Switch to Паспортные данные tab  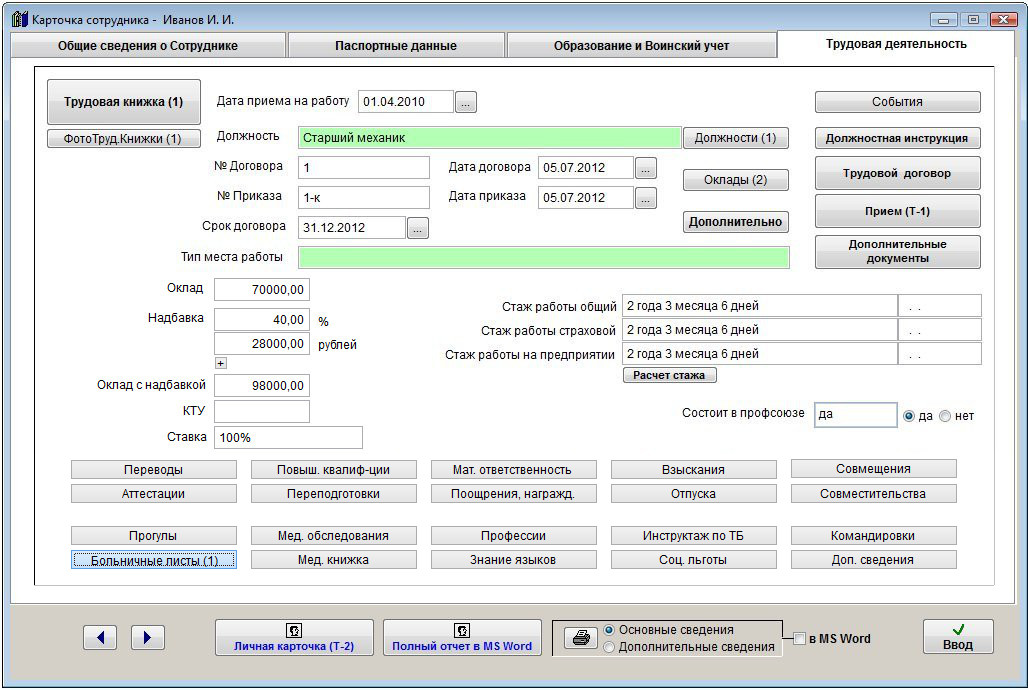click(x=395, y=46)
